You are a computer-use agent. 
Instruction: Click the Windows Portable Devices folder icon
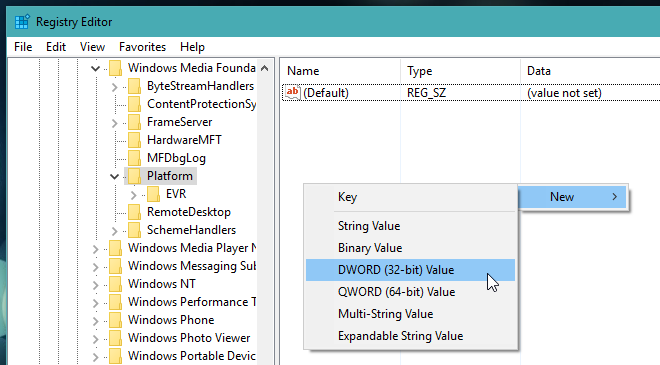tap(115, 356)
